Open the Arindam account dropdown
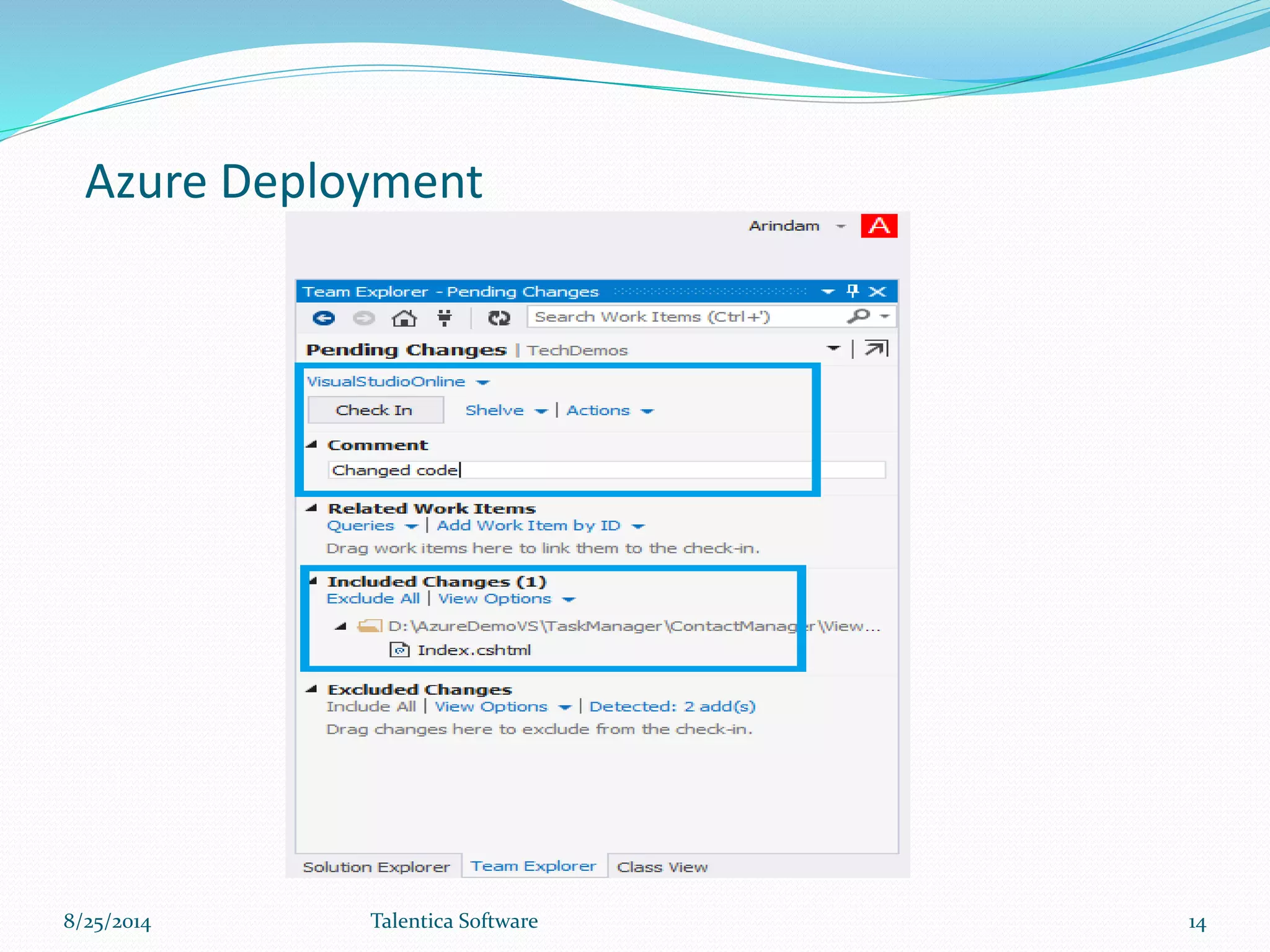The height and width of the screenshot is (952, 1270). [x=841, y=226]
